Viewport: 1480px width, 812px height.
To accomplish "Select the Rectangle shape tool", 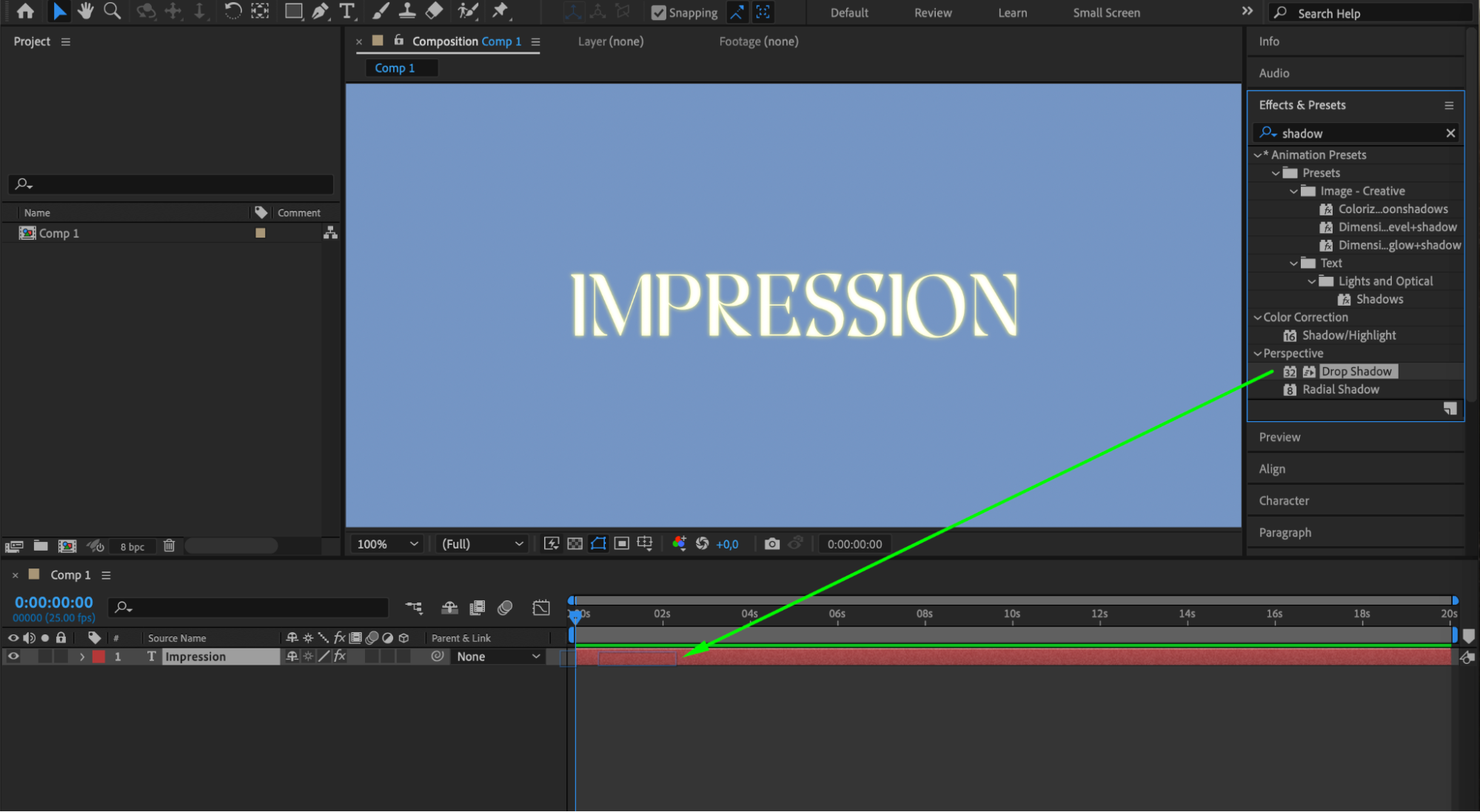I will click(x=293, y=10).
